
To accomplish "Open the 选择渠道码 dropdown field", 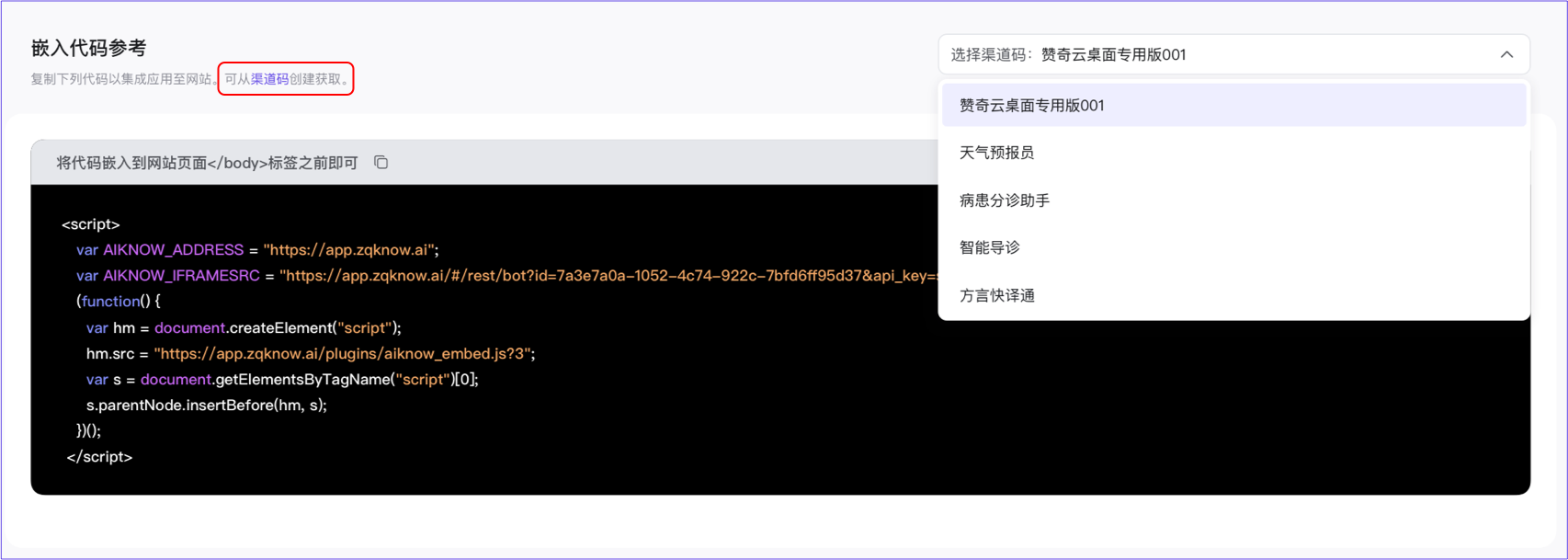I will coord(1213,55).
